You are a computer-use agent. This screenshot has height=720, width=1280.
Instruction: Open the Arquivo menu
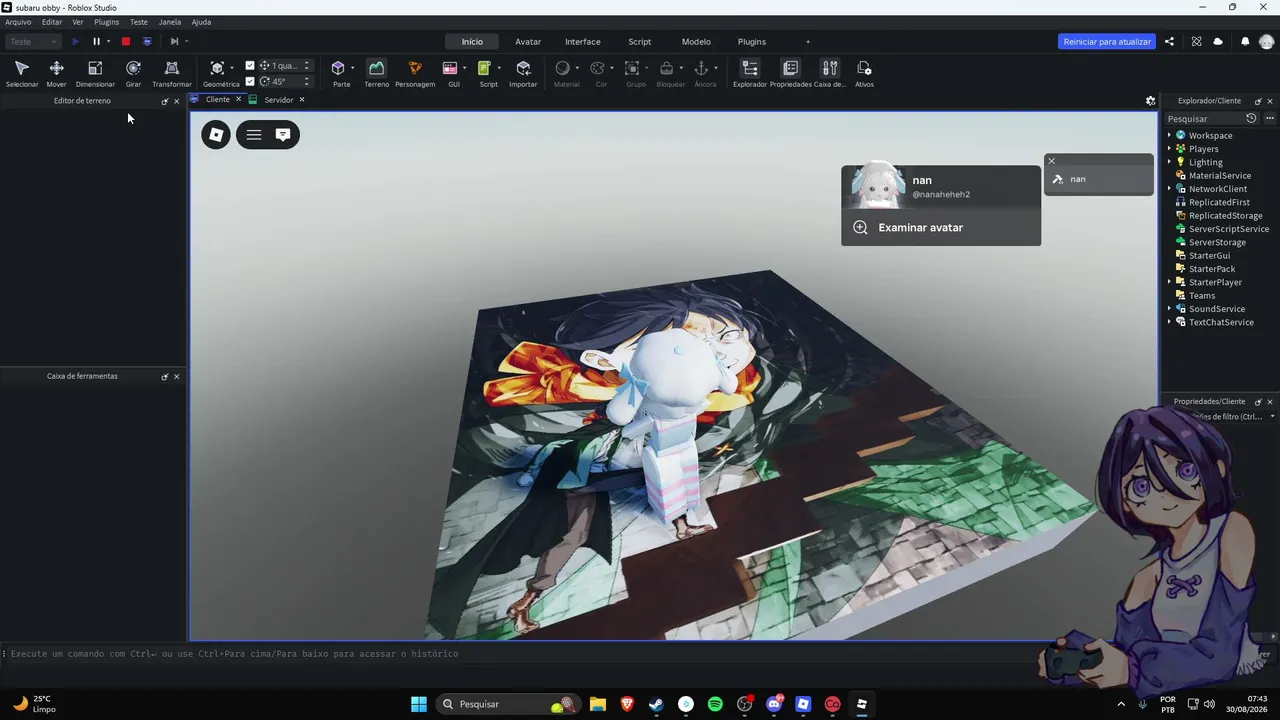click(18, 22)
